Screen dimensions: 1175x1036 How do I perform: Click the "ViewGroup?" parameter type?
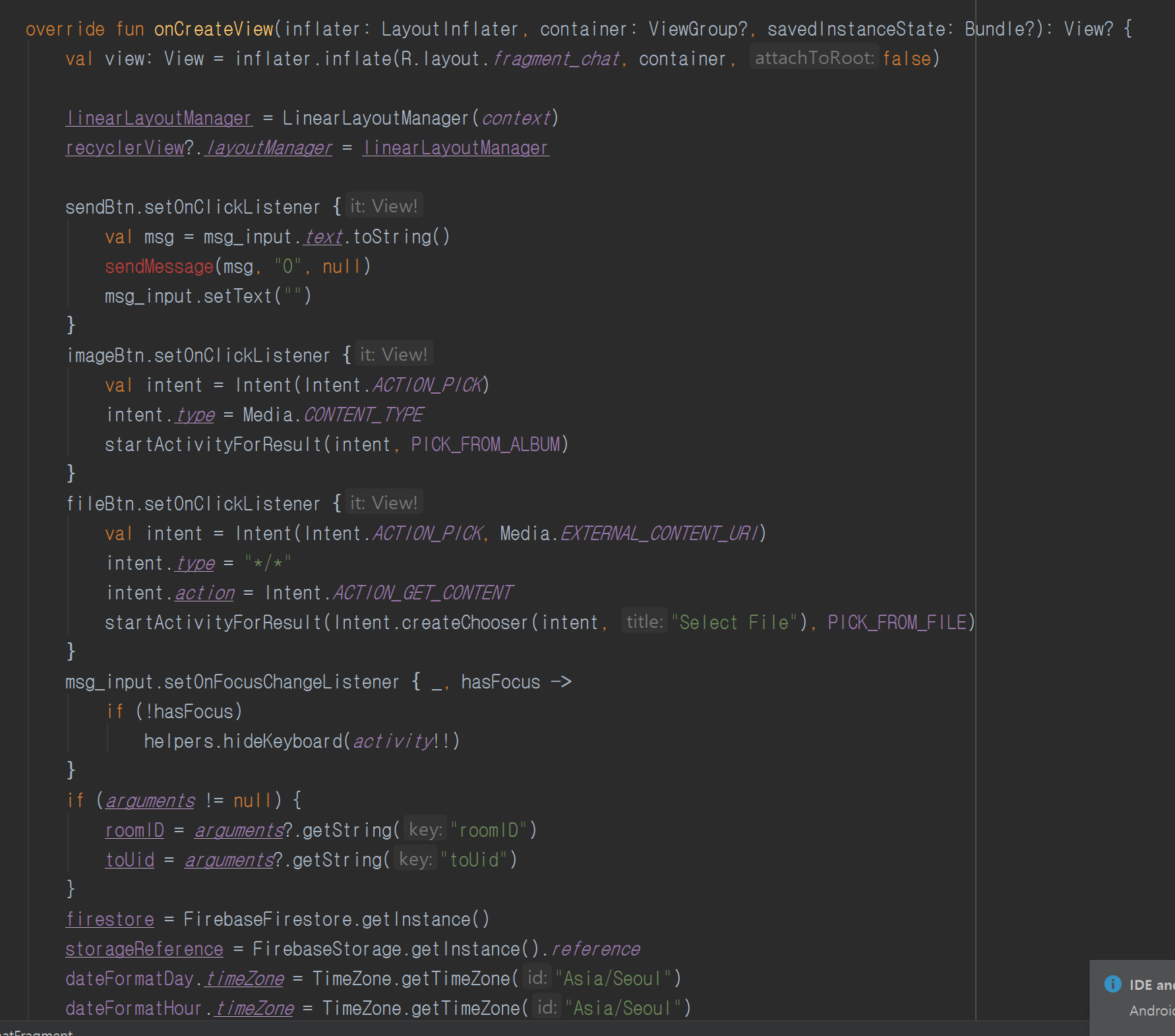tap(698, 29)
